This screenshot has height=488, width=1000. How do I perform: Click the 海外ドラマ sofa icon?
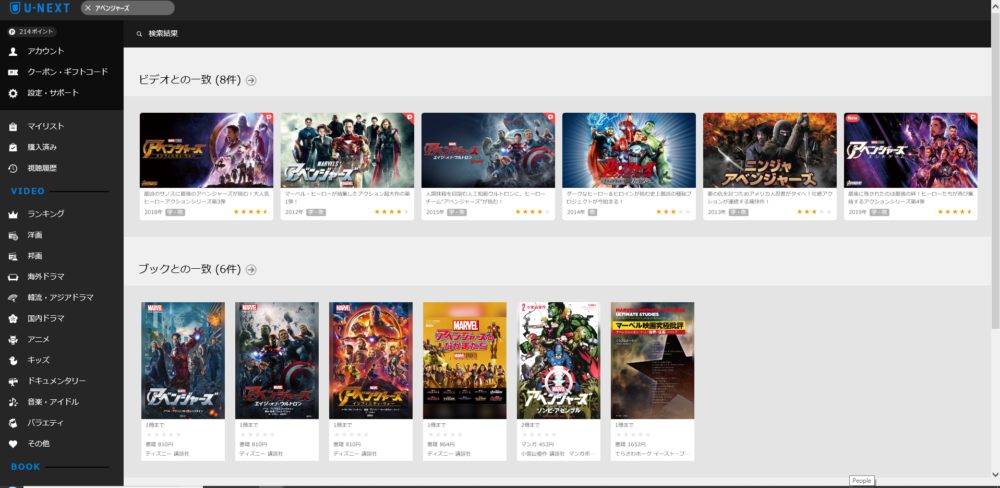click(13, 277)
